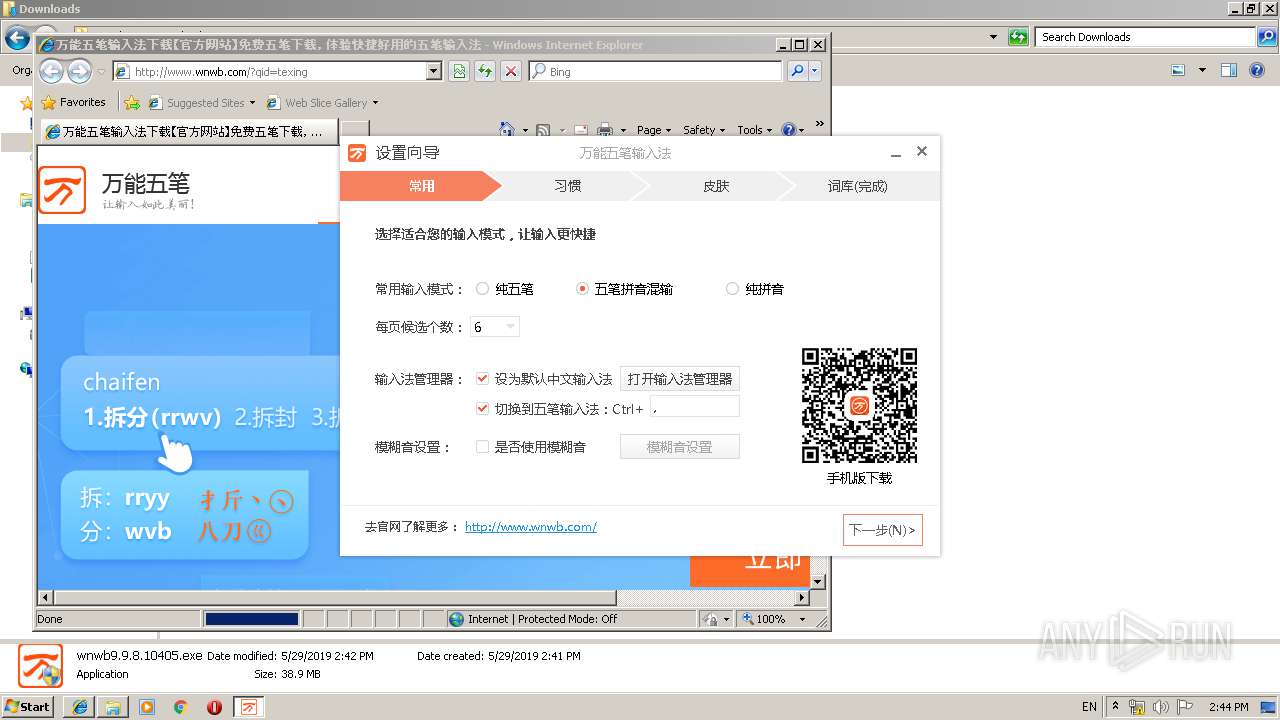Click the 下一步(N)> button
This screenshot has height=720, width=1280.
pos(882,530)
